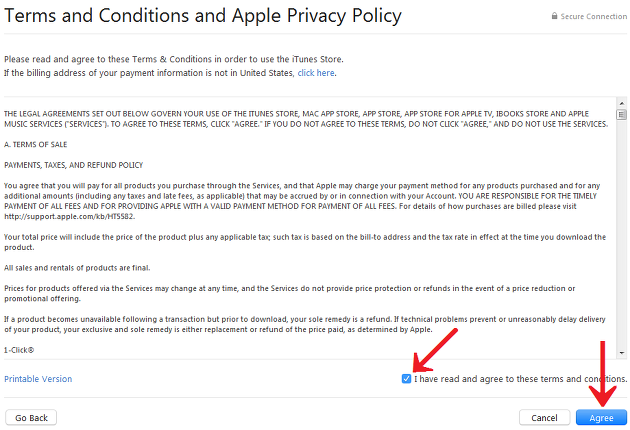Click the Secure Connection padlock icon

554,16
